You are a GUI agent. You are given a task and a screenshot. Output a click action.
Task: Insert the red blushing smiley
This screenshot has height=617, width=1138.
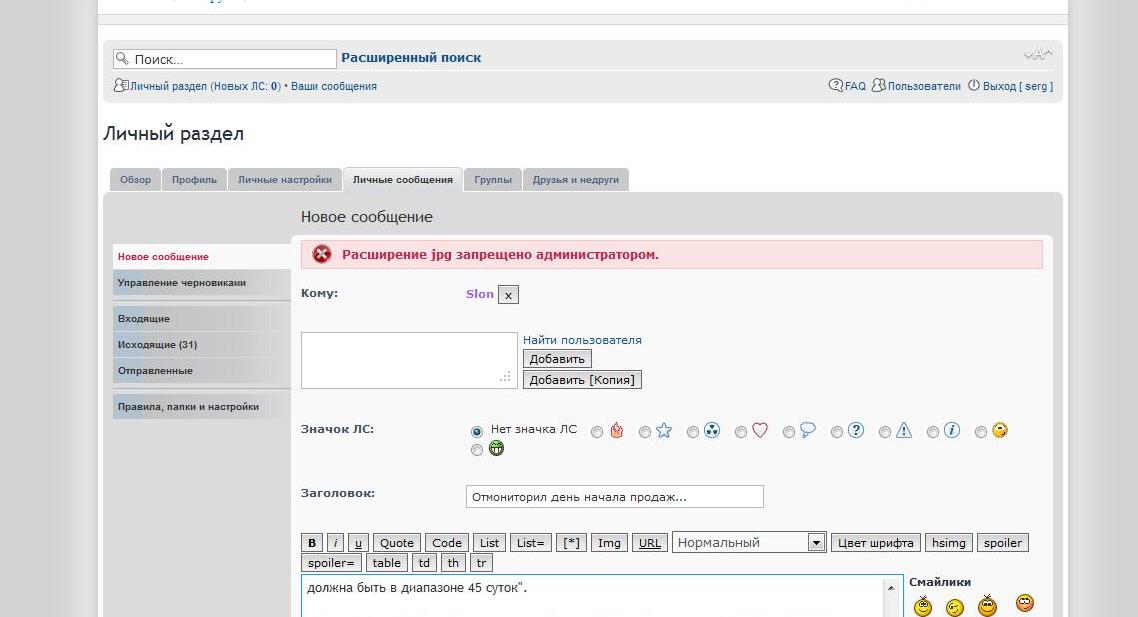coord(1025,603)
